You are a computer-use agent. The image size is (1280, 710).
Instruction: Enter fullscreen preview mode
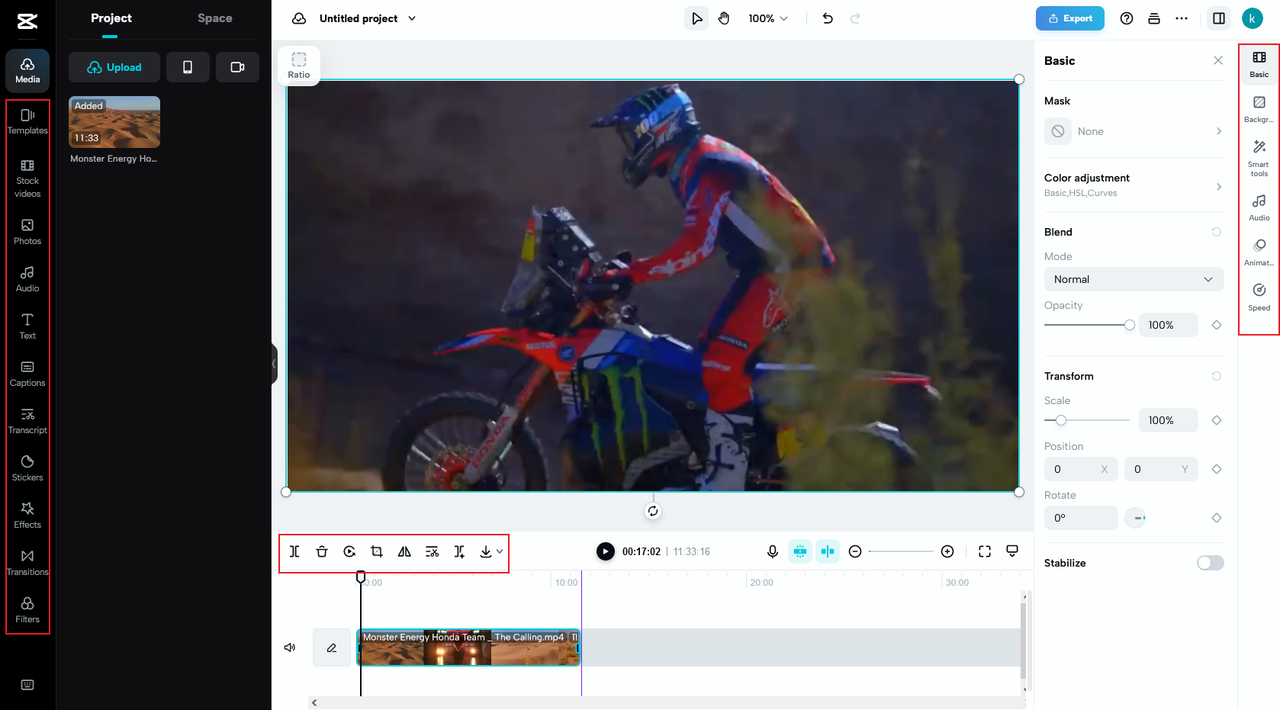[x=984, y=551]
